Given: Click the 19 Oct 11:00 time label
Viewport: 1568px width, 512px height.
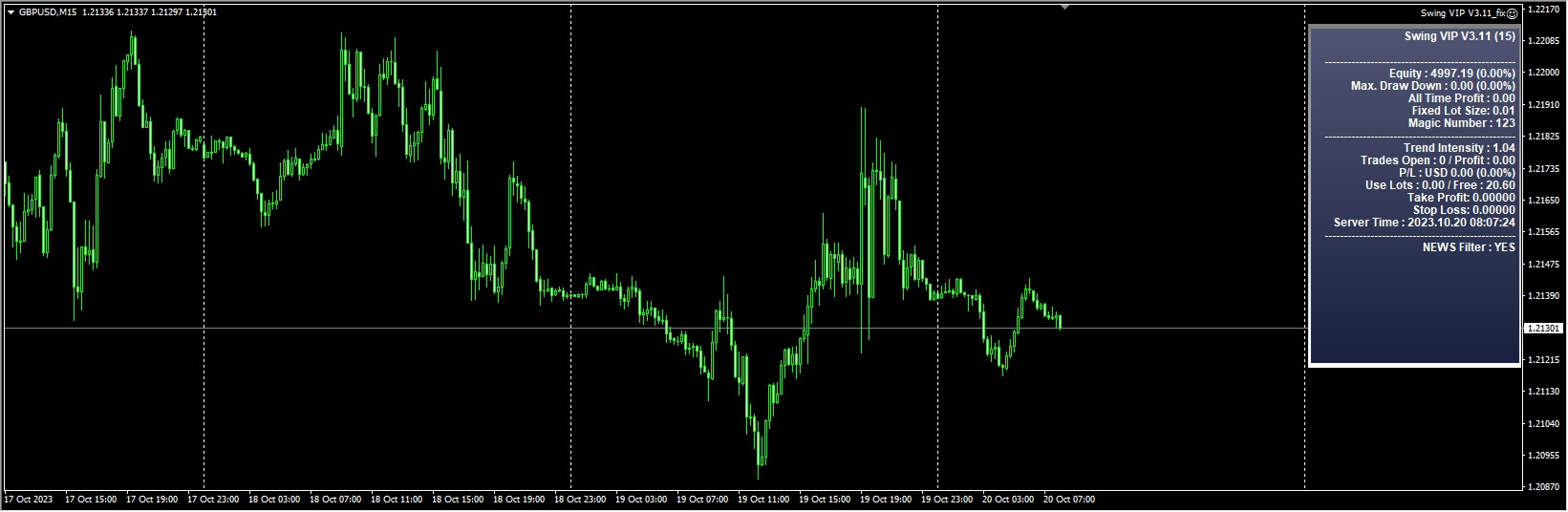Looking at the screenshot, I should [763, 500].
